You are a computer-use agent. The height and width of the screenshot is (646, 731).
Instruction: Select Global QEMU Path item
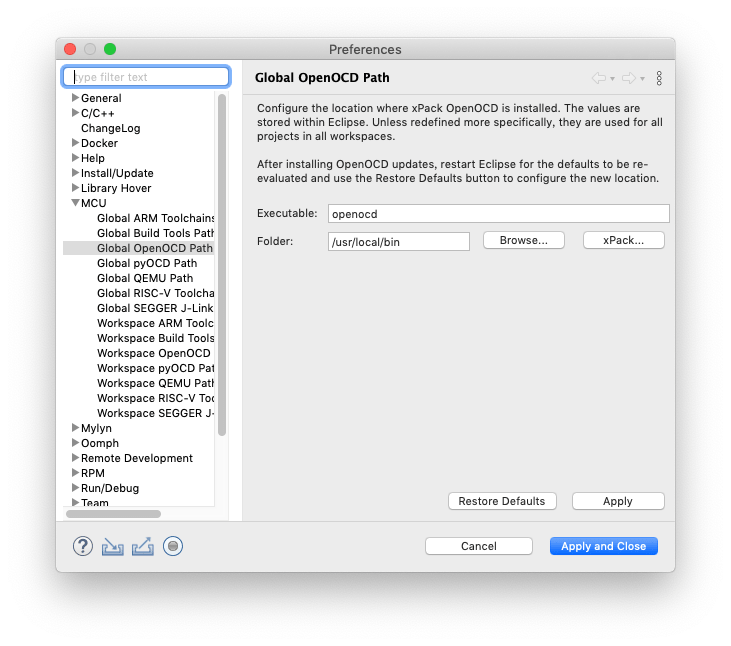click(x=145, y=278)
